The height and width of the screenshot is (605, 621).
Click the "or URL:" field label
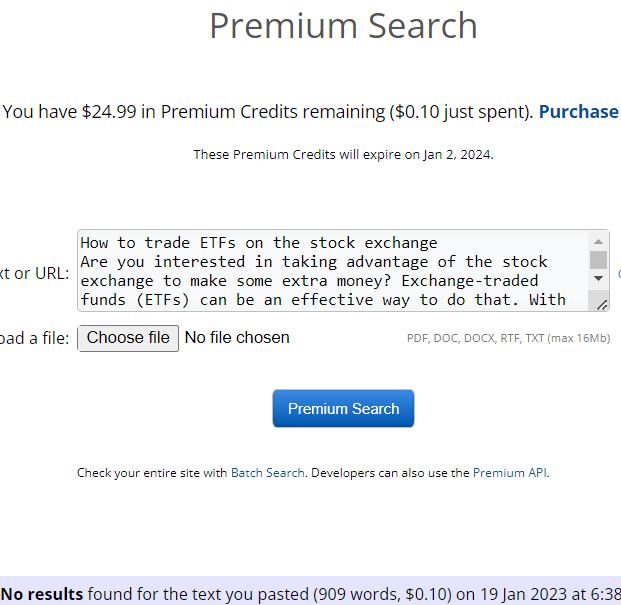(36, 273)
